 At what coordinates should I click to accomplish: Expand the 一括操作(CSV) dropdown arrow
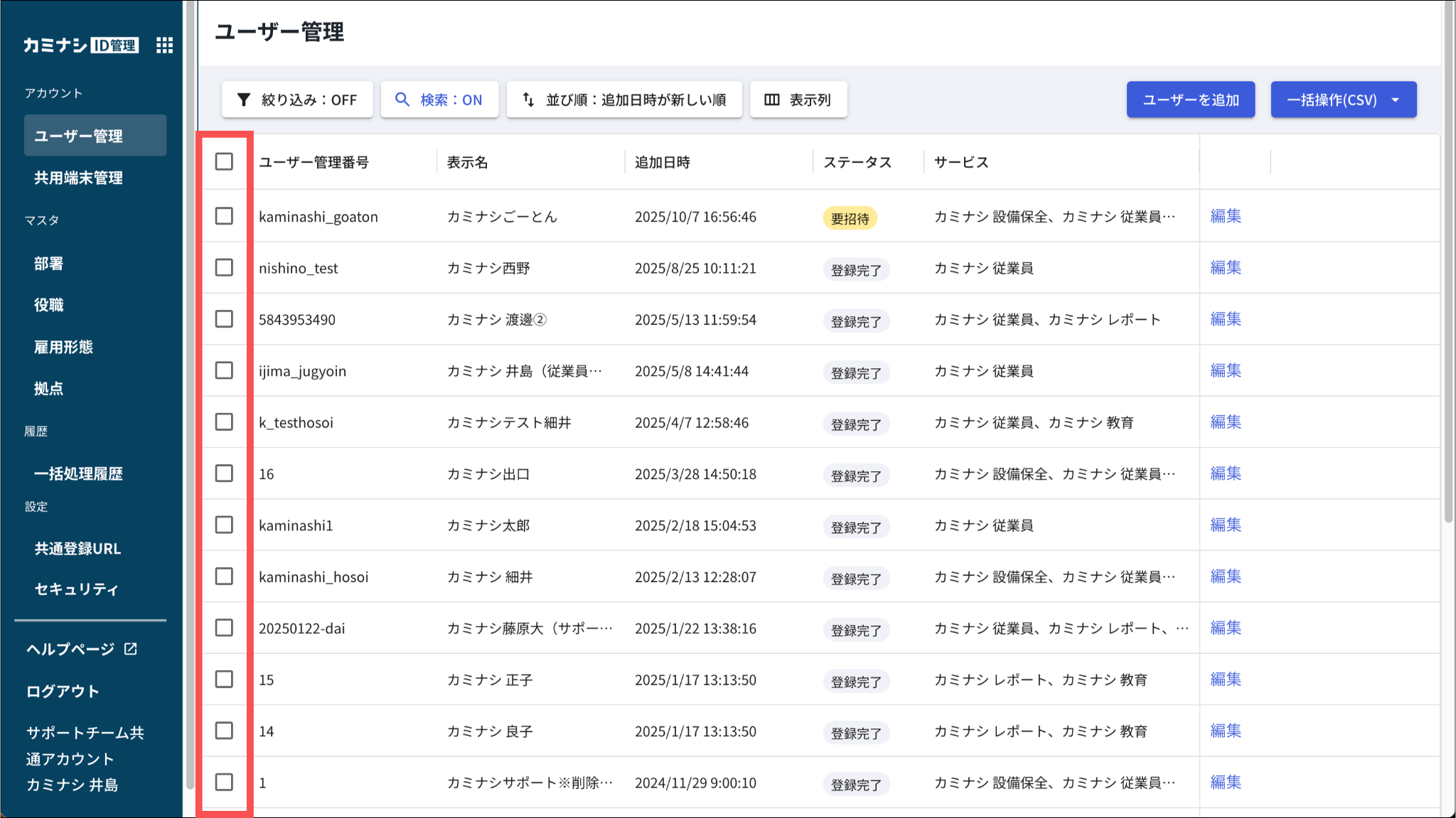click(1395, 99)
